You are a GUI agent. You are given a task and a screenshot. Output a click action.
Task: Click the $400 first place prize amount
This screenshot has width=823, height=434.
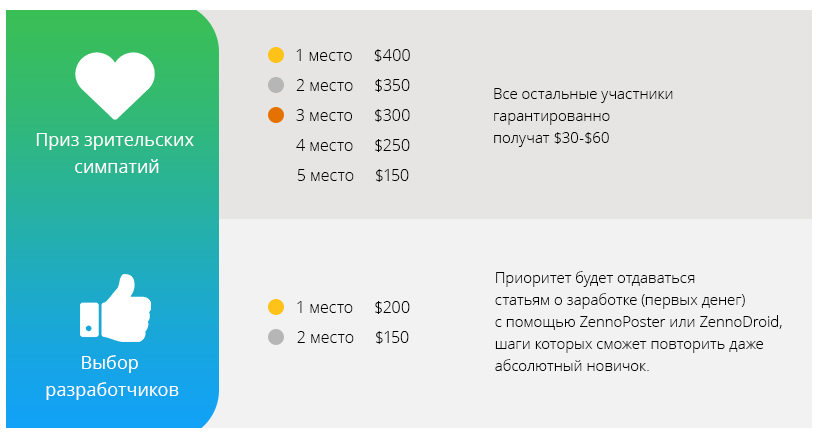click(392, 56)
